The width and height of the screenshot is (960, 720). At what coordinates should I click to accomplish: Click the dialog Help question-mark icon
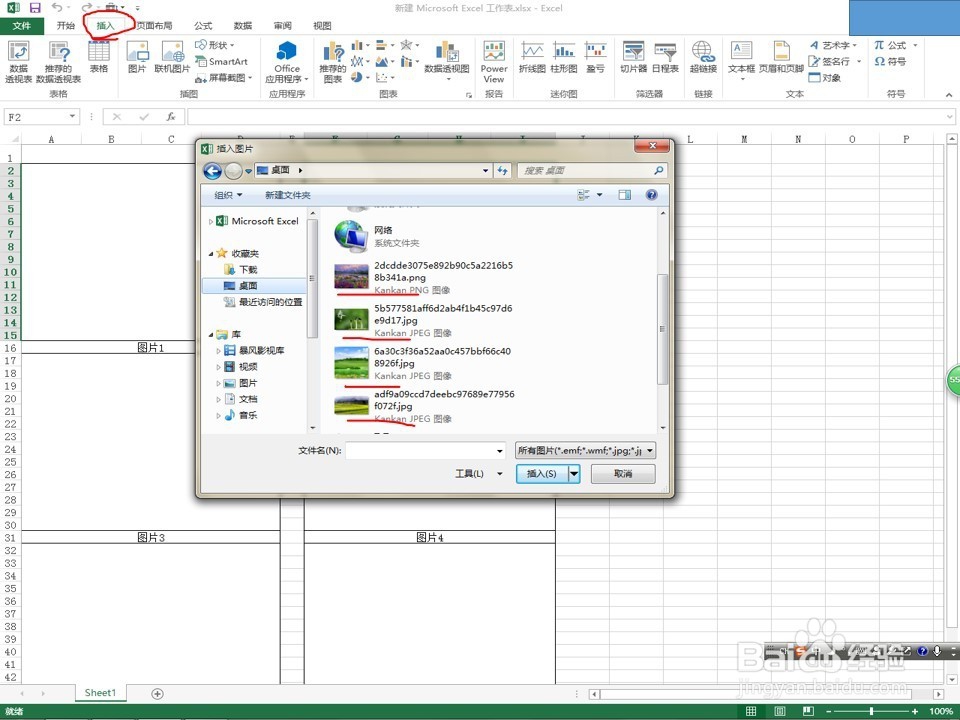point(651,195)
